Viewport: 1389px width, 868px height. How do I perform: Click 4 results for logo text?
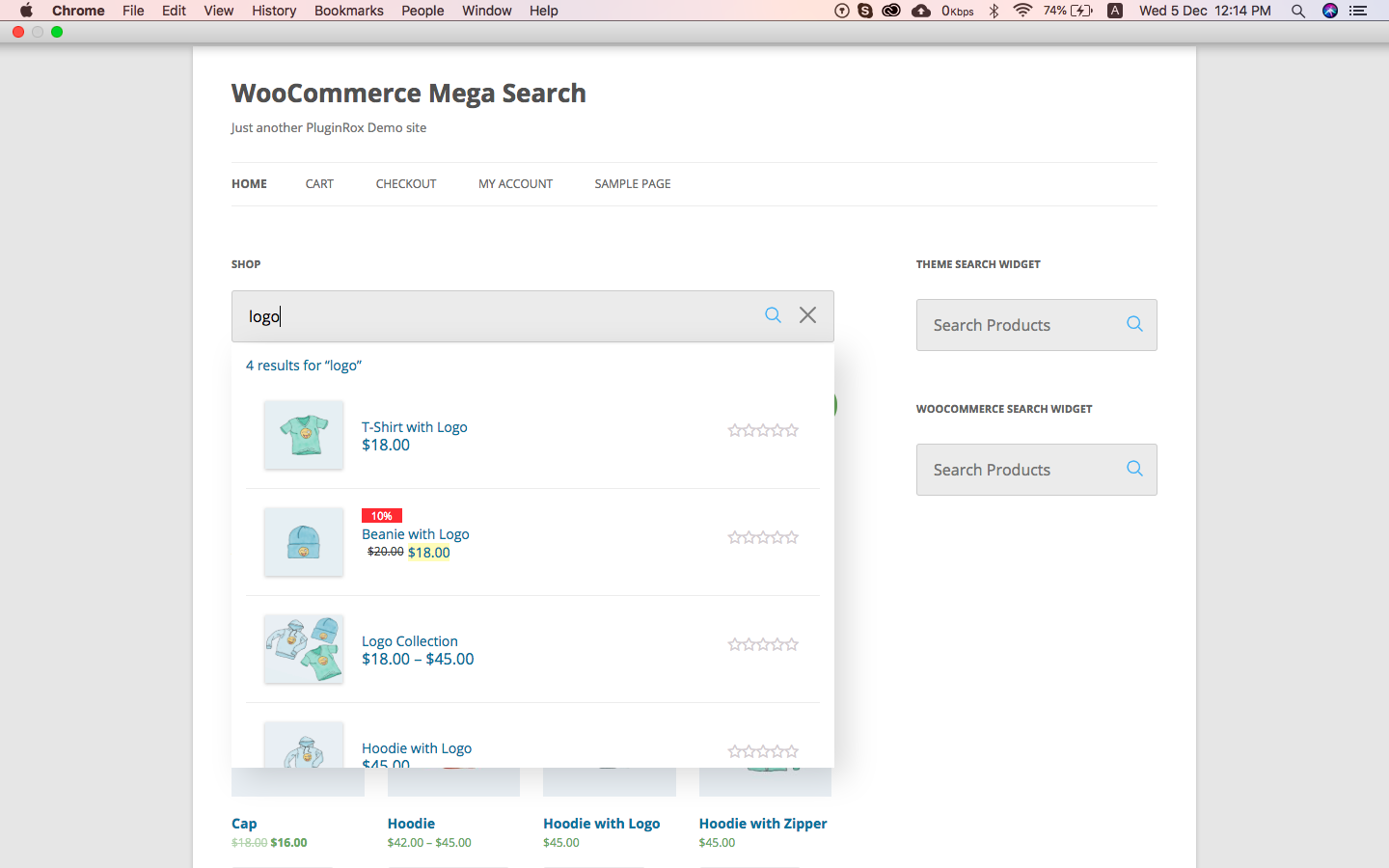(x=304, y=366)
